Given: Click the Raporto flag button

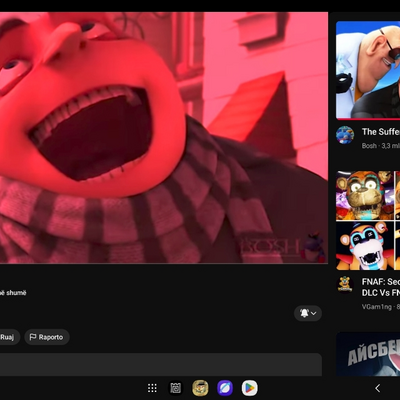Looking at the screenshot, I should coord(47,337).
